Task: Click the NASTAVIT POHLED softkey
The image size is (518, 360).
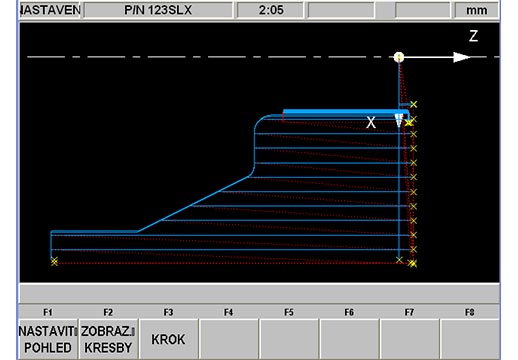Action: pos(48,339)
